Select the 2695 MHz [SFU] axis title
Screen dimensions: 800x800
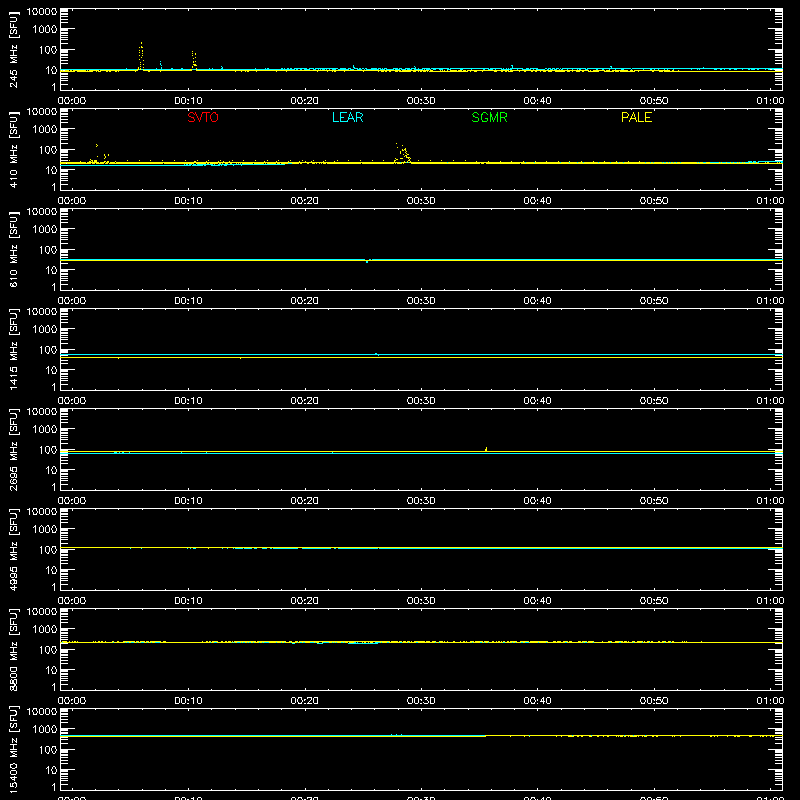coord(14,449)
